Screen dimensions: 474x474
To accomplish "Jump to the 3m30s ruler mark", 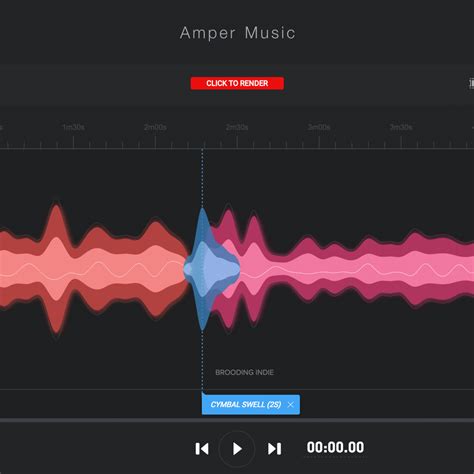I will tap(401, 127).
